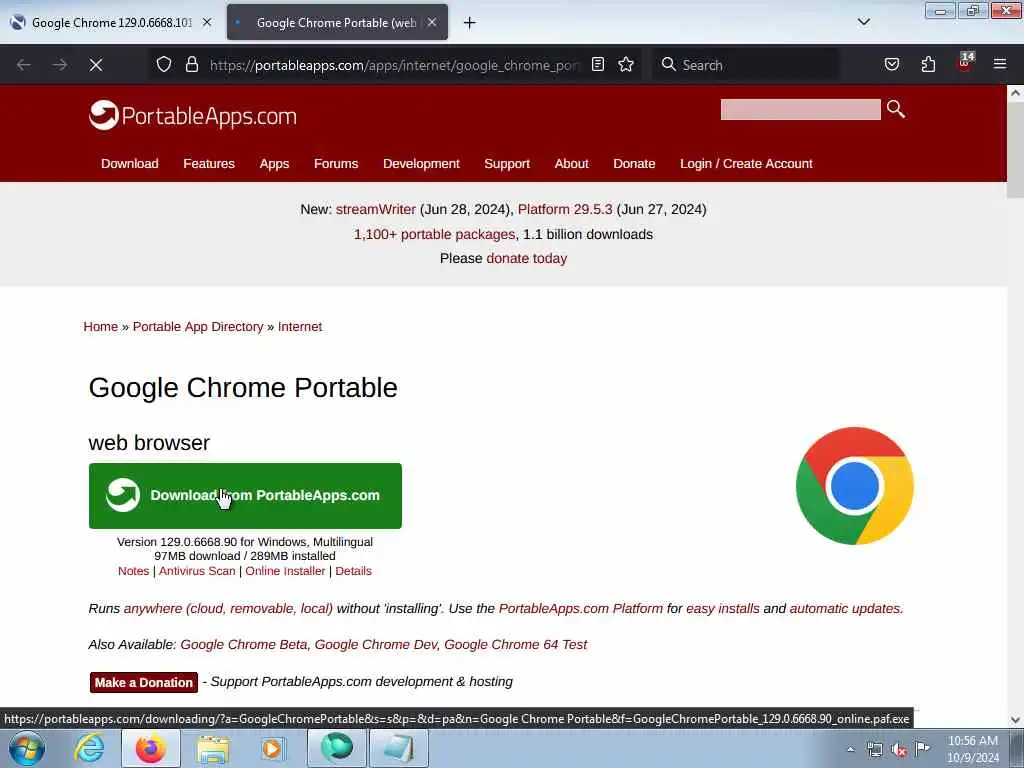The width and height of the screenshot is (1024, 768).
Task: Open the Firefox hamburger menu
Action: point(999,64)
